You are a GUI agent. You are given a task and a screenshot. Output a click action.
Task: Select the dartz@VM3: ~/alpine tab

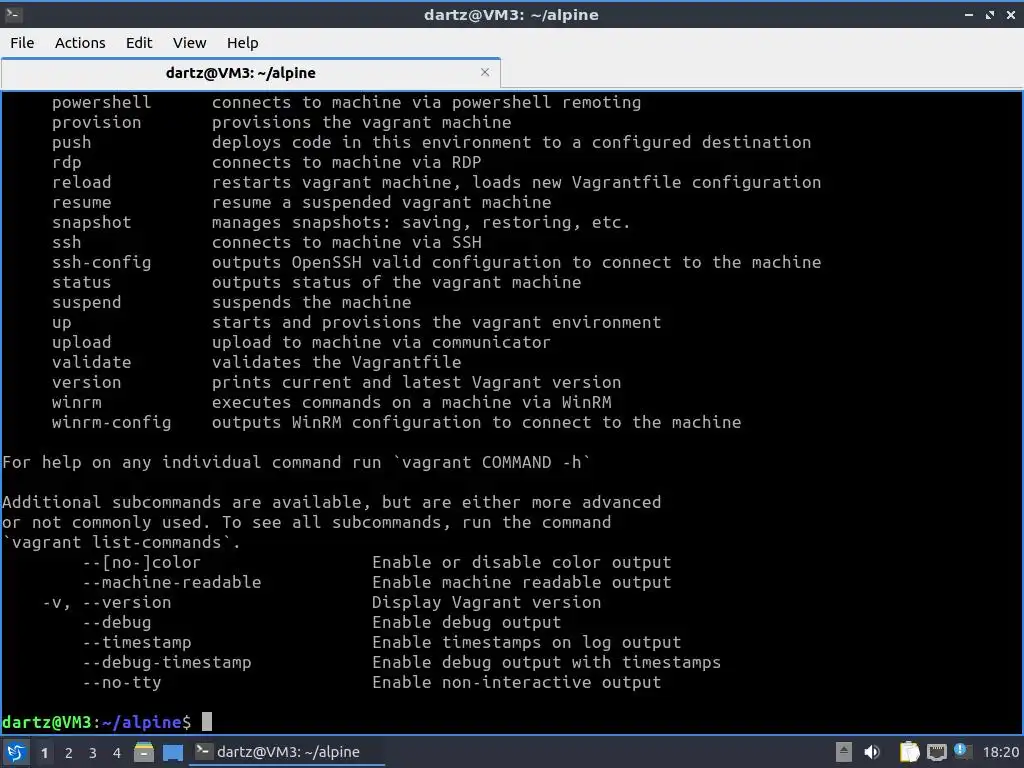(x=251, y=72)
